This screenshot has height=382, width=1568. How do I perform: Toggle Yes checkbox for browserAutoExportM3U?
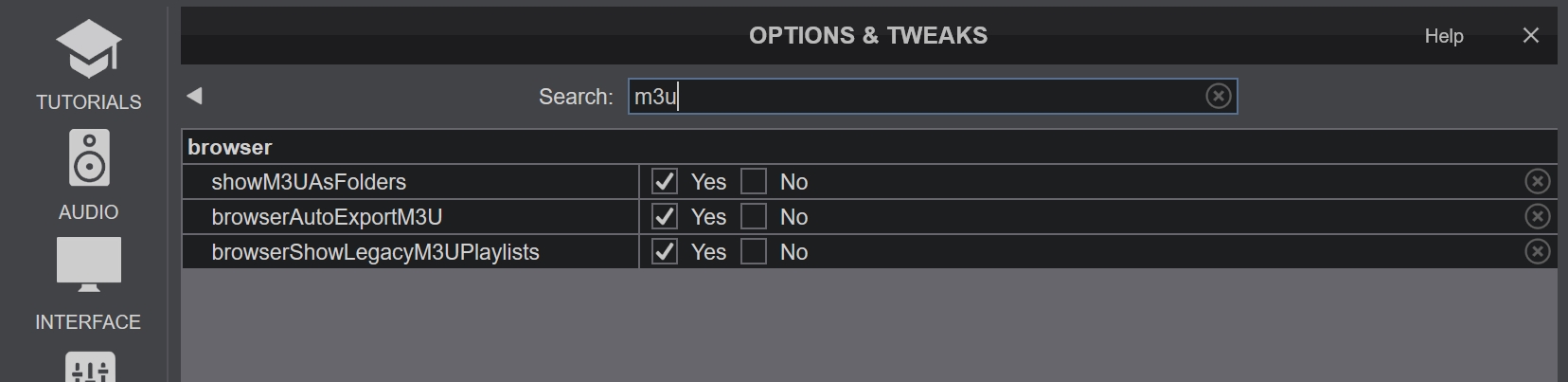tap(665, 216)
